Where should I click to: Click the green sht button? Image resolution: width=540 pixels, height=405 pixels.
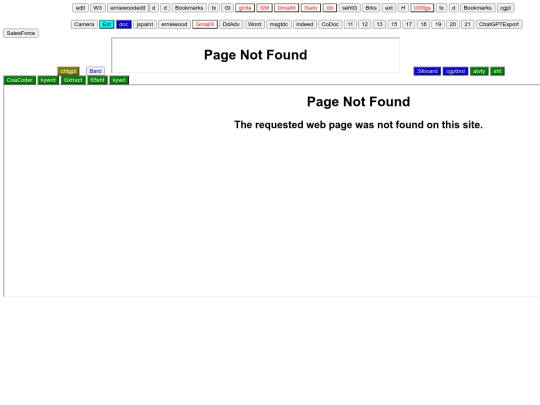click(x=497, y=71)
